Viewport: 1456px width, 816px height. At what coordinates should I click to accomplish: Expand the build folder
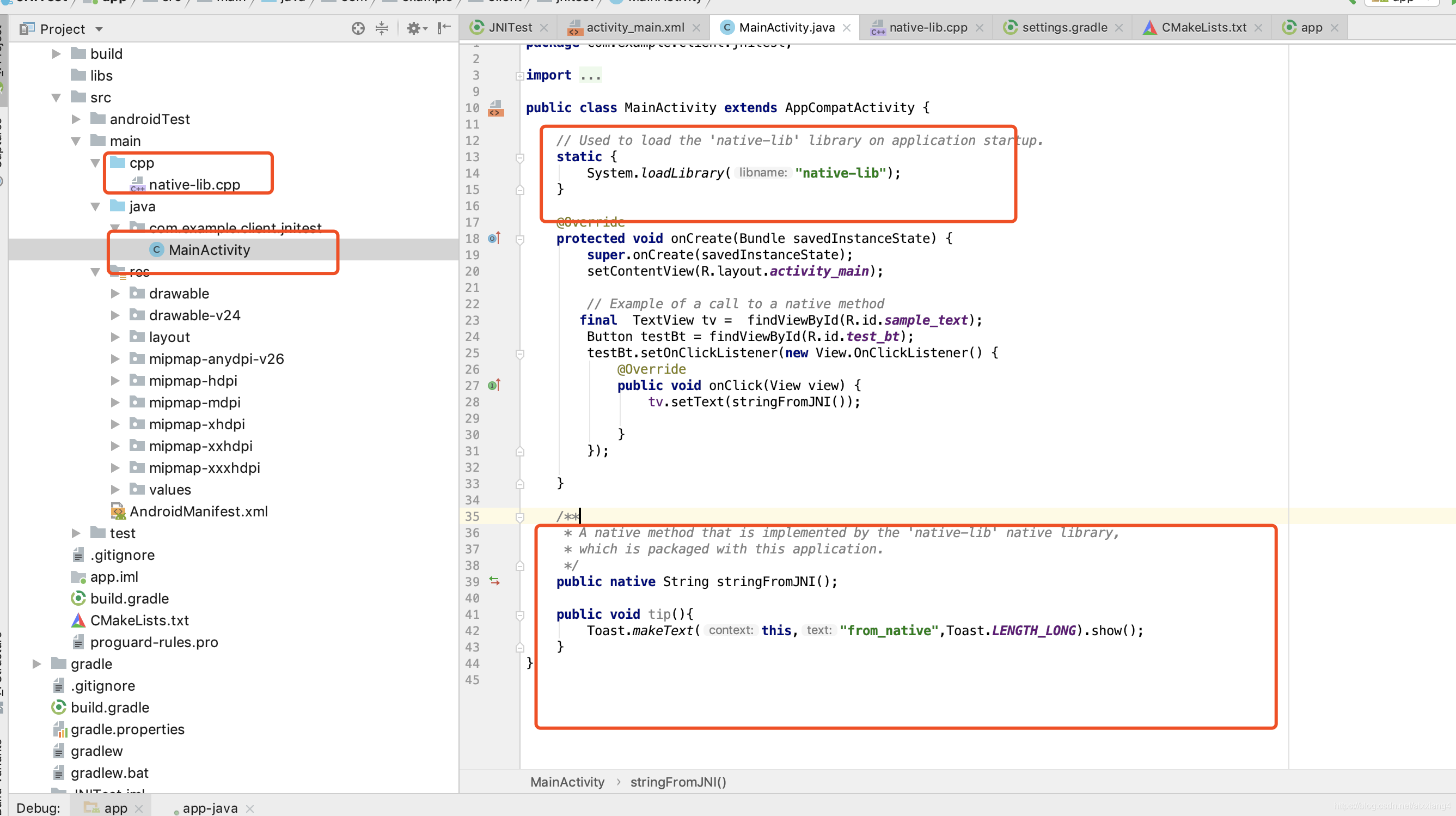[x=56, y=54]
